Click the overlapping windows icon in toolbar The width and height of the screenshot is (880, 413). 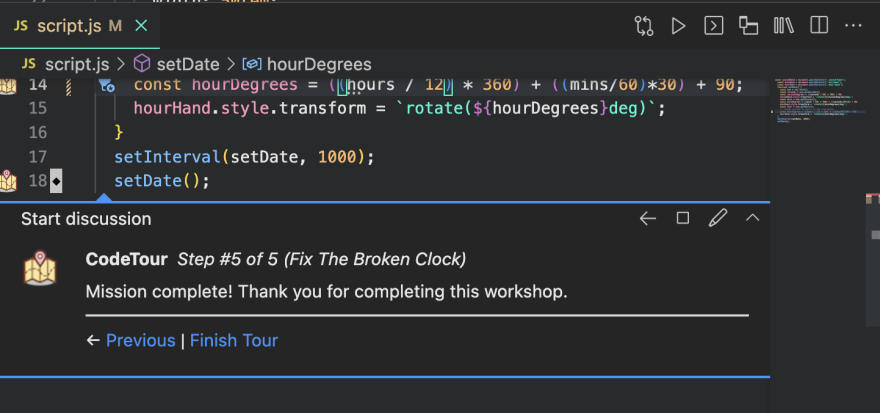click(x=748, y=26)
